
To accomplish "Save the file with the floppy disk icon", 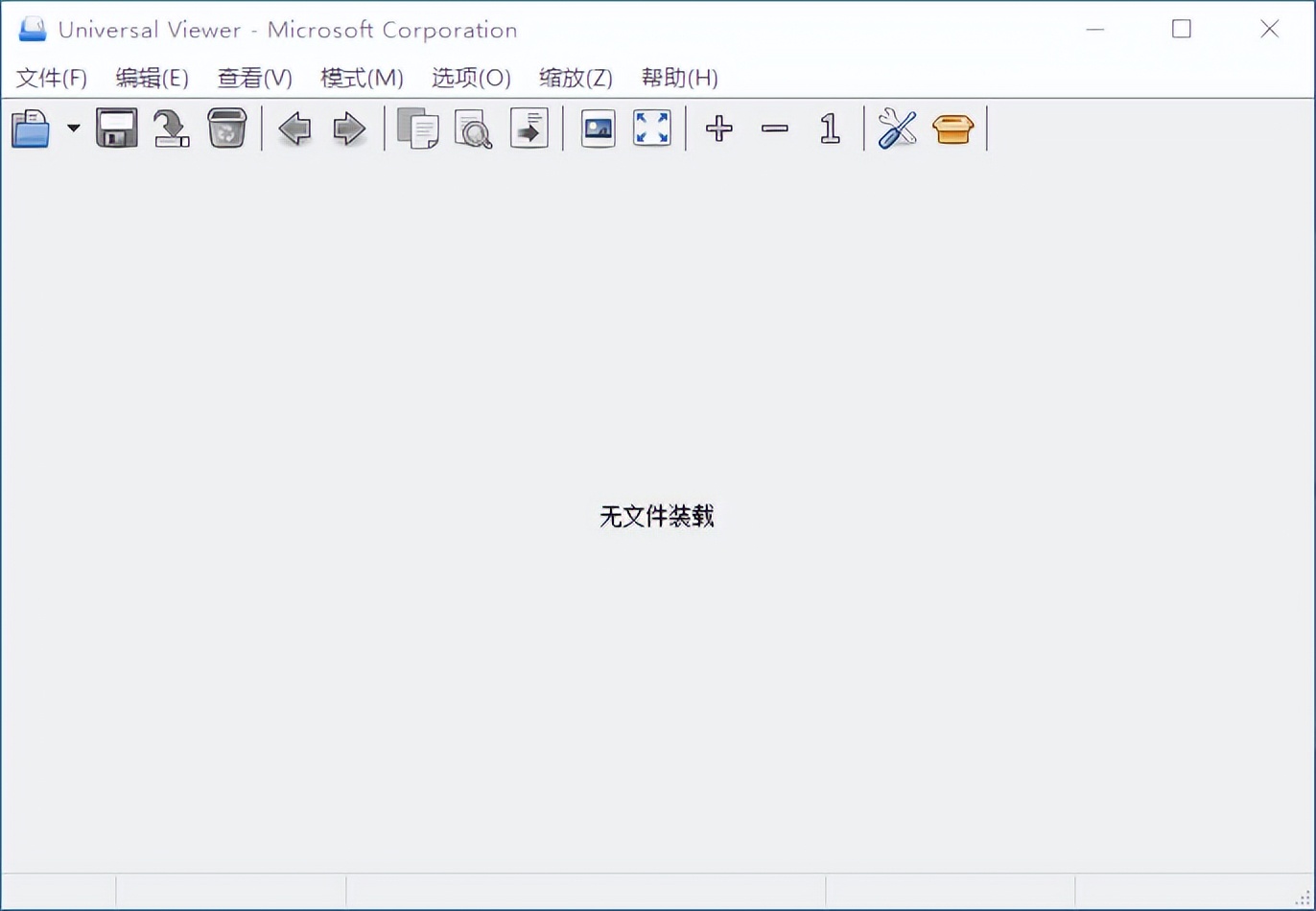I will [115, 128].
